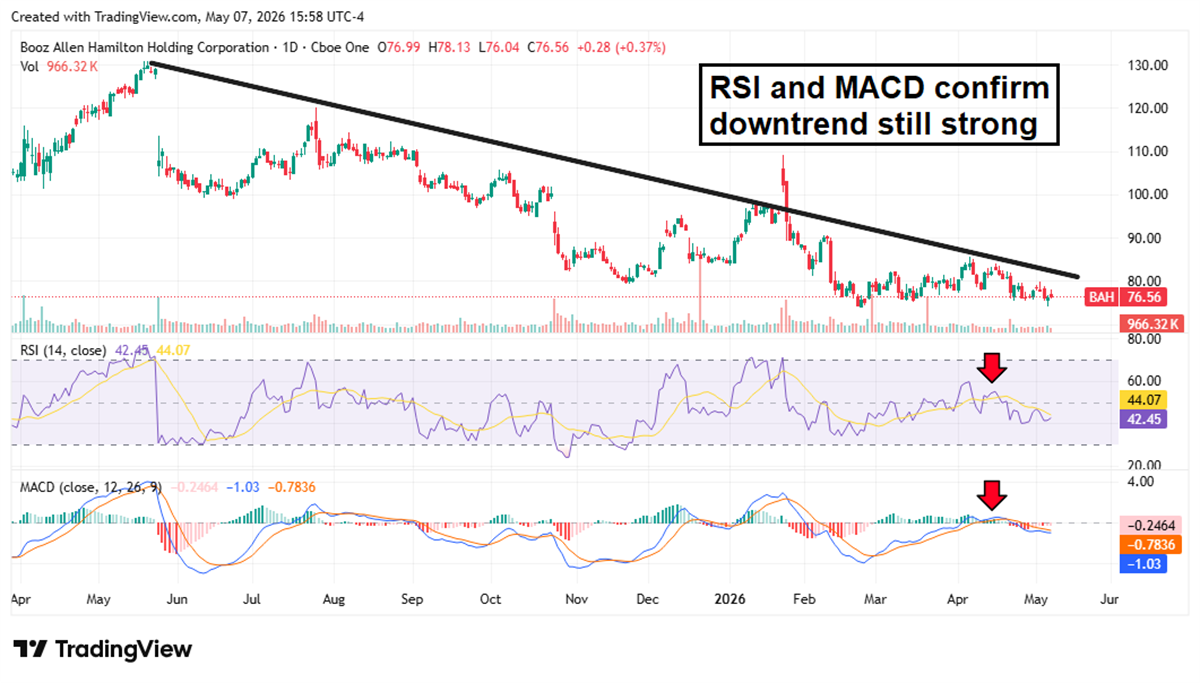Image resolution: width=1200 pixels, height=683 pixels.
Task: Click the 120.00 price axis label
Action: [1148, 108]
